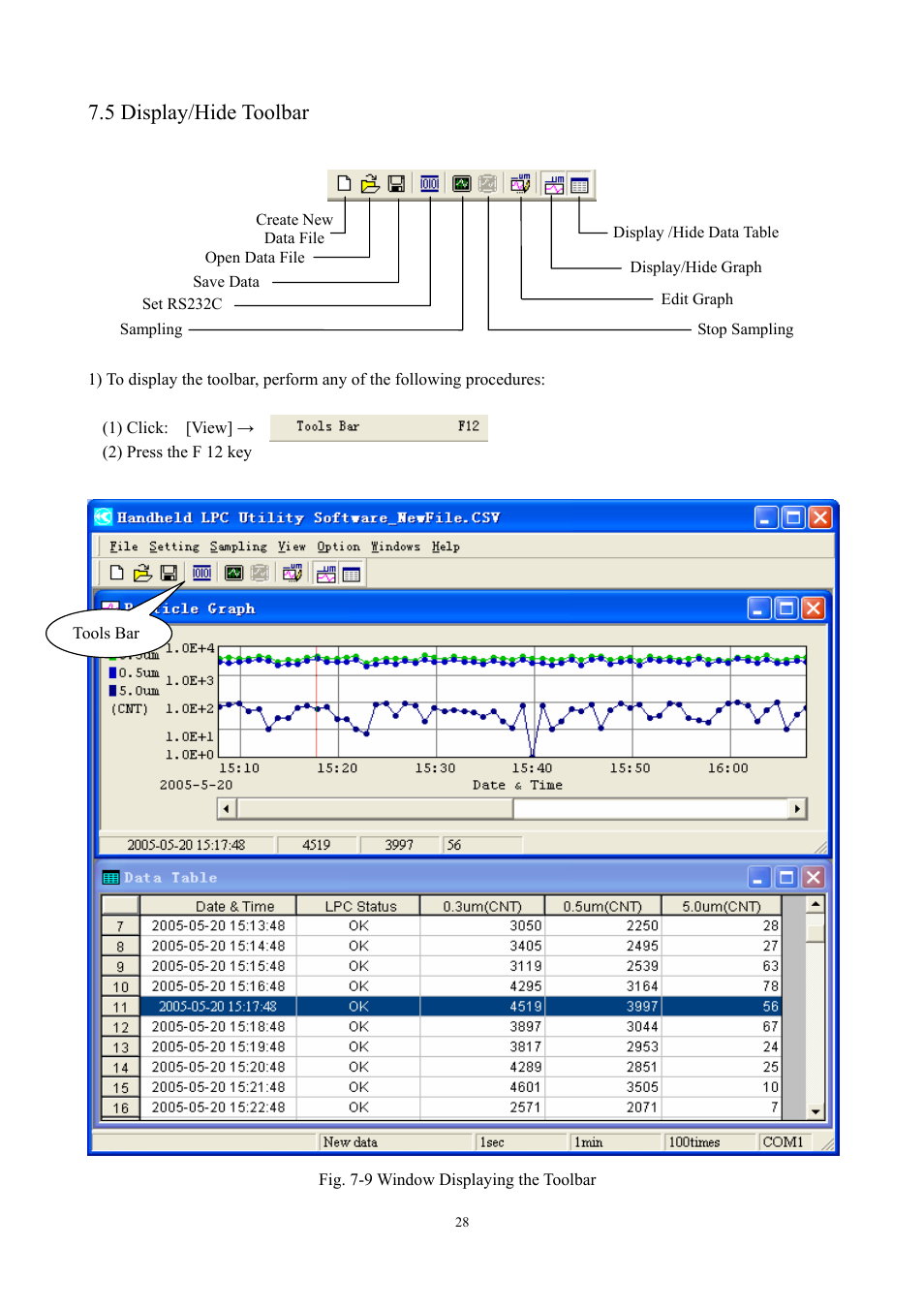Click Save Data icon in top toolbar diagram

pos(396,183)
